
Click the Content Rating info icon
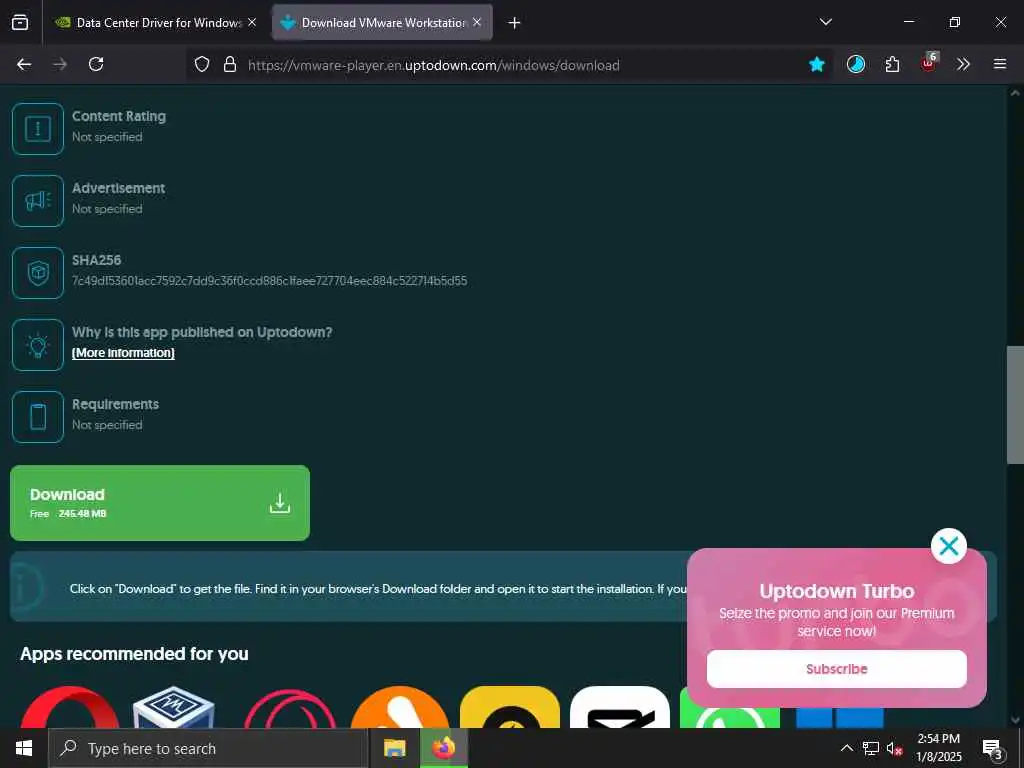(38, 129)
